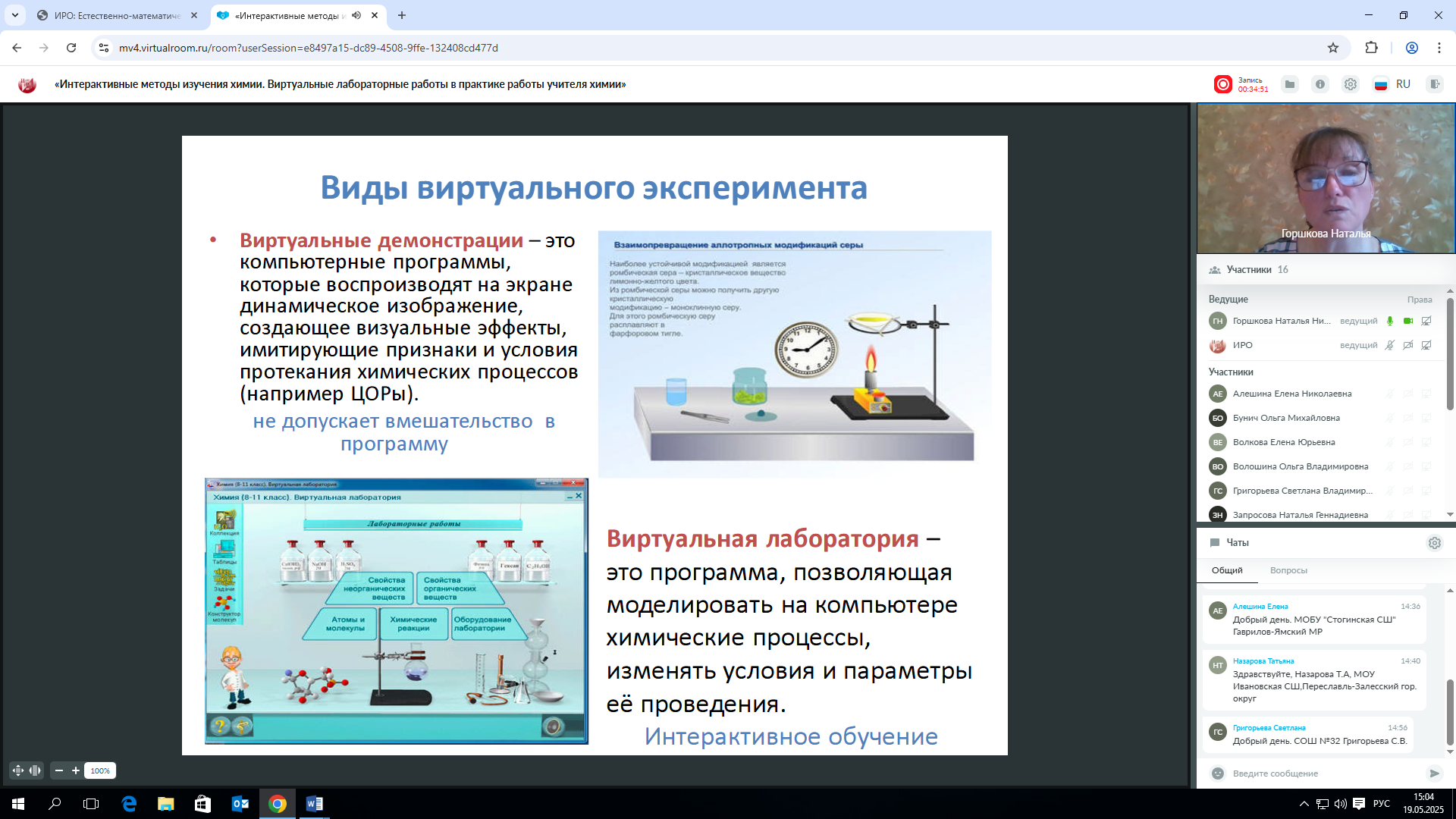Click the chat message input field
This screenshot has height=819, width=1456.
1325,773
